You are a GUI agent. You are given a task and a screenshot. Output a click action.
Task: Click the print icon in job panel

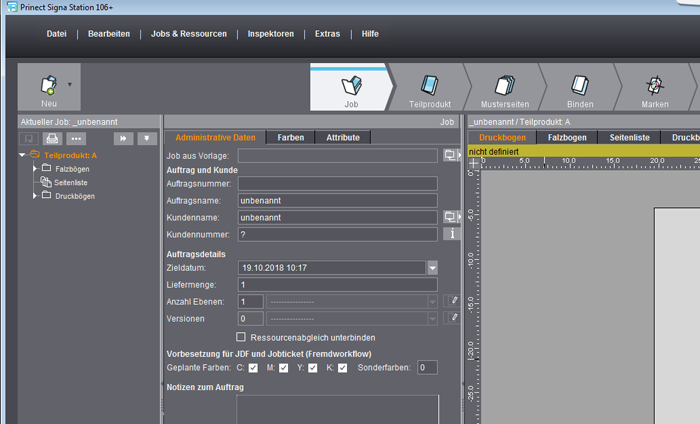pyautogui.click(x=52, y=139)
